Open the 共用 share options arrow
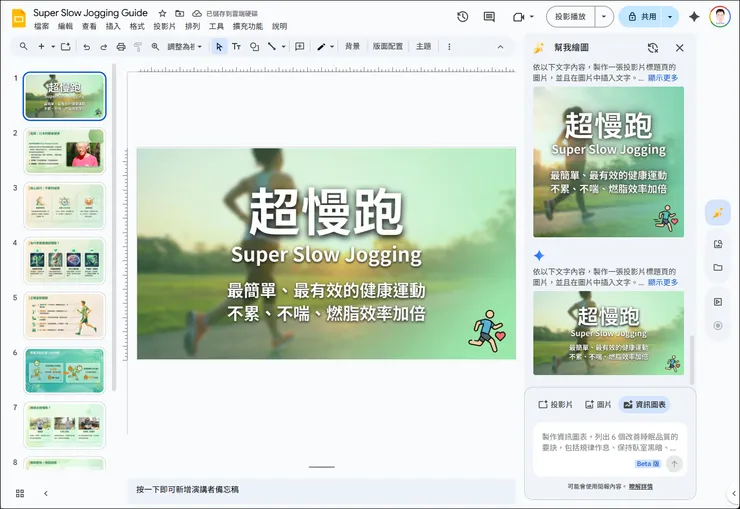 coord(670,17)
